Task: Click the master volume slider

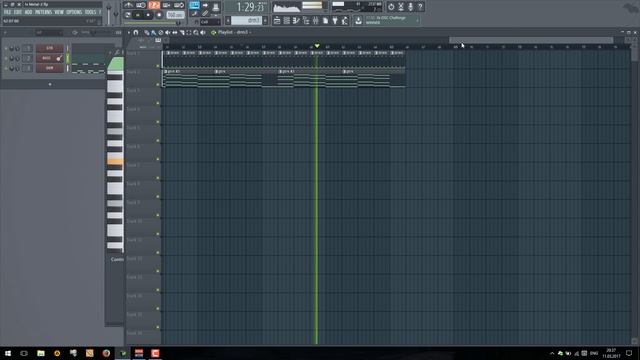Action: pyautogui.click(x=109, y=13)
